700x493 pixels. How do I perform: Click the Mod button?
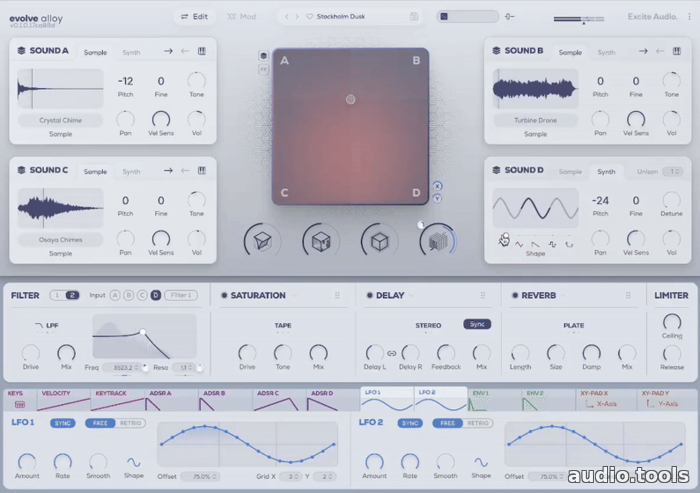coord(242,17)
